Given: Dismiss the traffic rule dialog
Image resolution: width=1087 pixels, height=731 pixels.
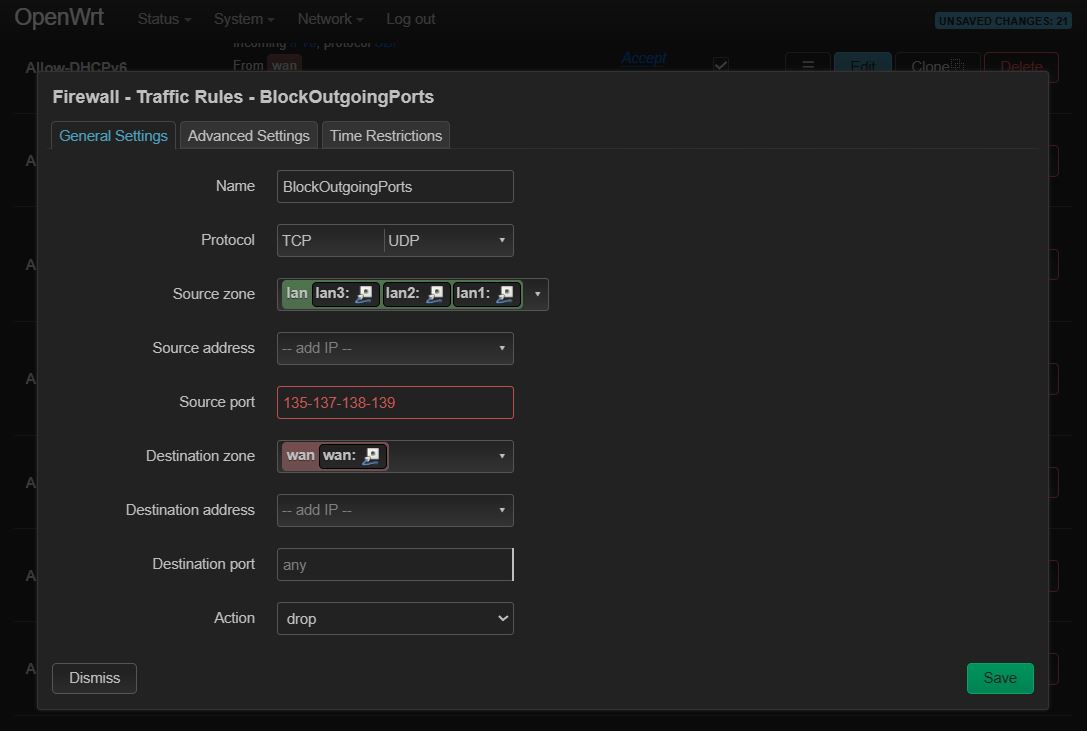Looking at the screenshot, I should click(94, 678).
